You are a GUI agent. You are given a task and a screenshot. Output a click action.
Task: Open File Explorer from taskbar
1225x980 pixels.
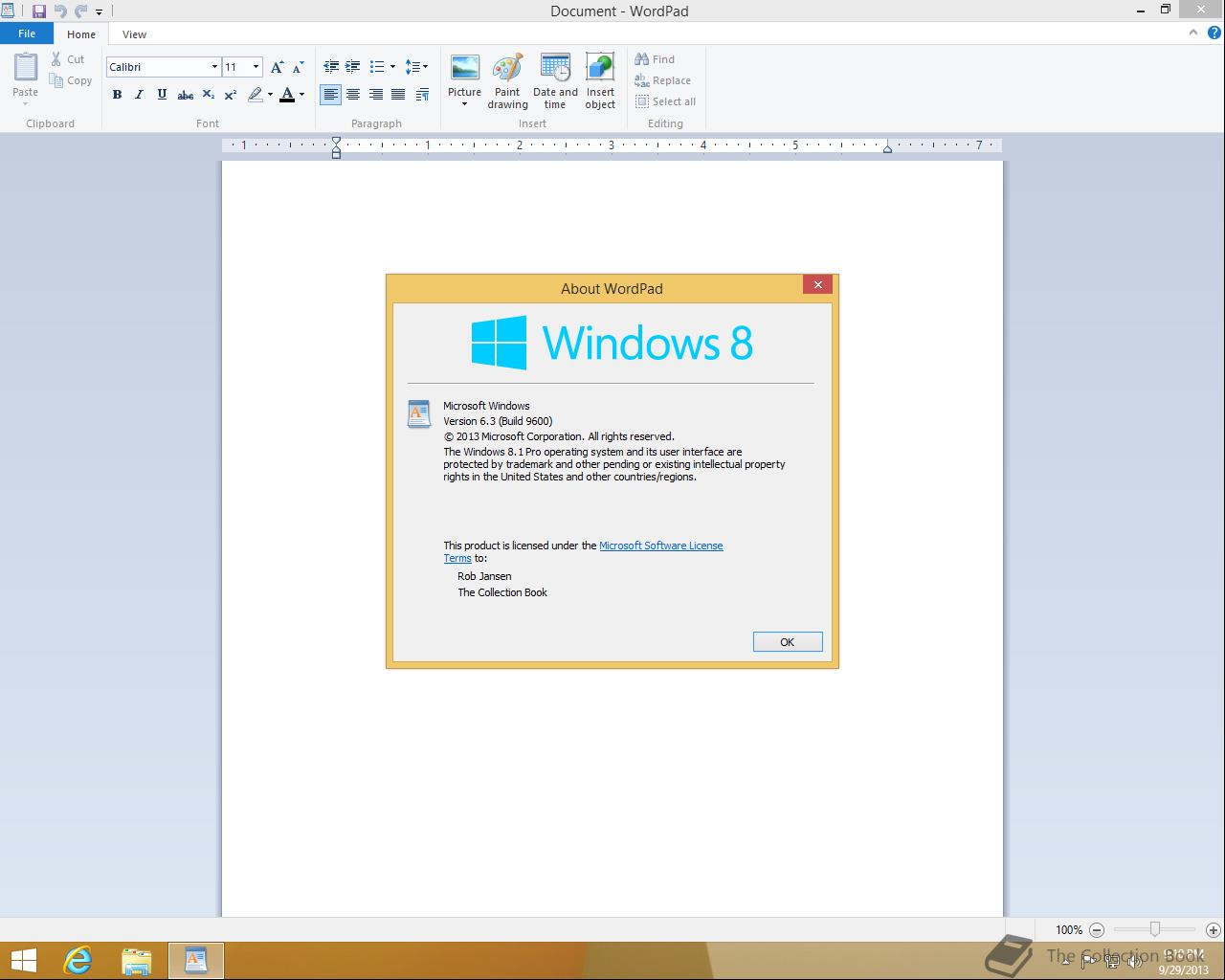pyautogui.click(x=137, y=961)
